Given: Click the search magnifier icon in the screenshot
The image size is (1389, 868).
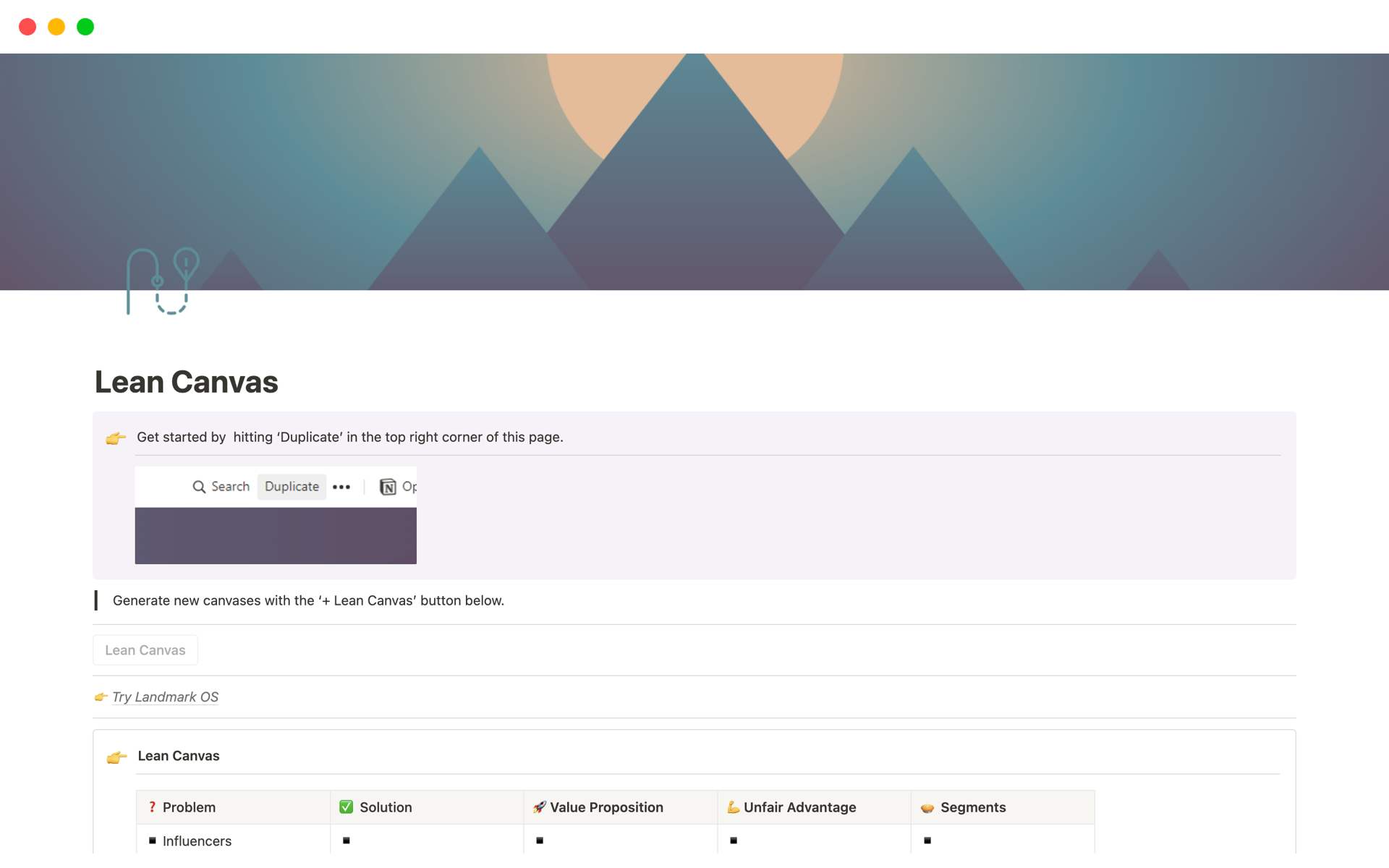Looking at the screenshot, I should pos(199,487).
